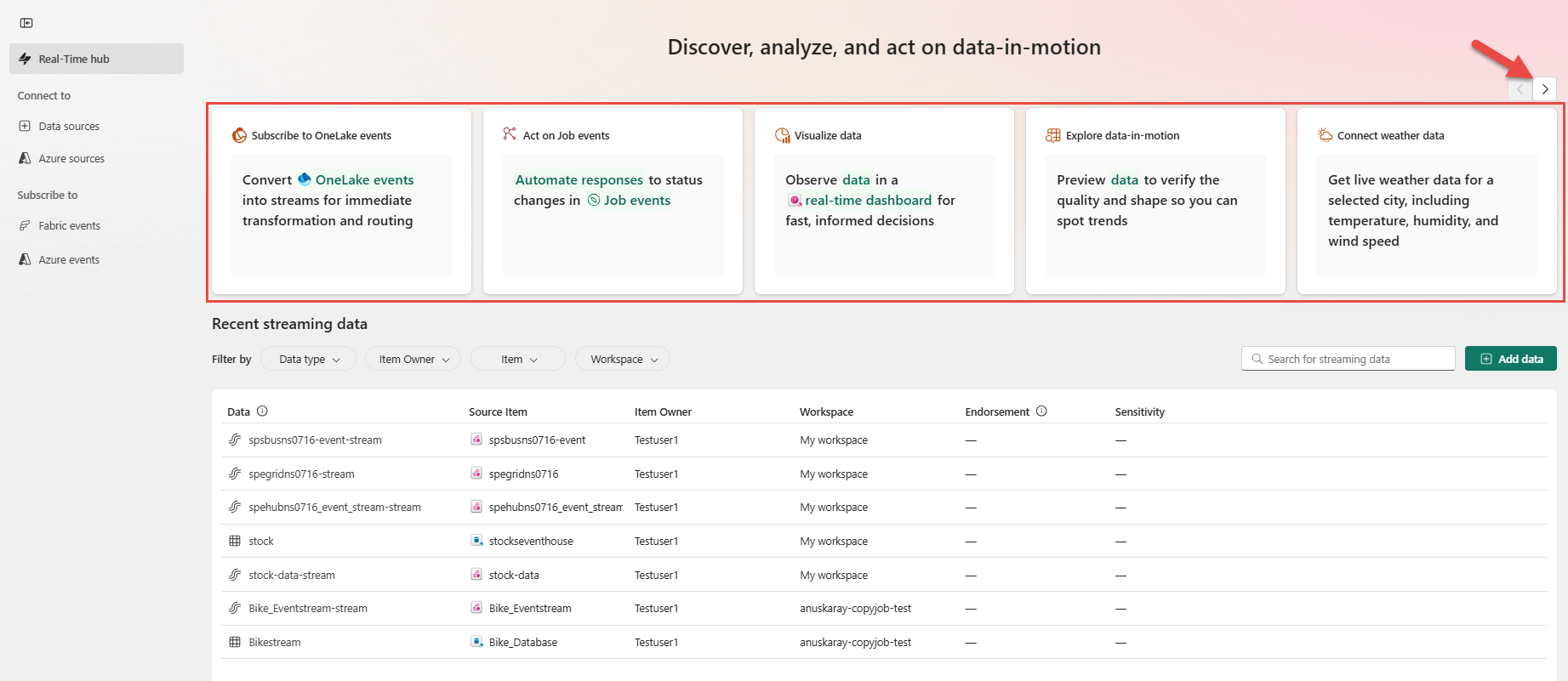Go to Fabric events in sidebar
Image resolution: width=1568 pixels, height=681 pixels.
pyautogui.click(x=69, y=226)
